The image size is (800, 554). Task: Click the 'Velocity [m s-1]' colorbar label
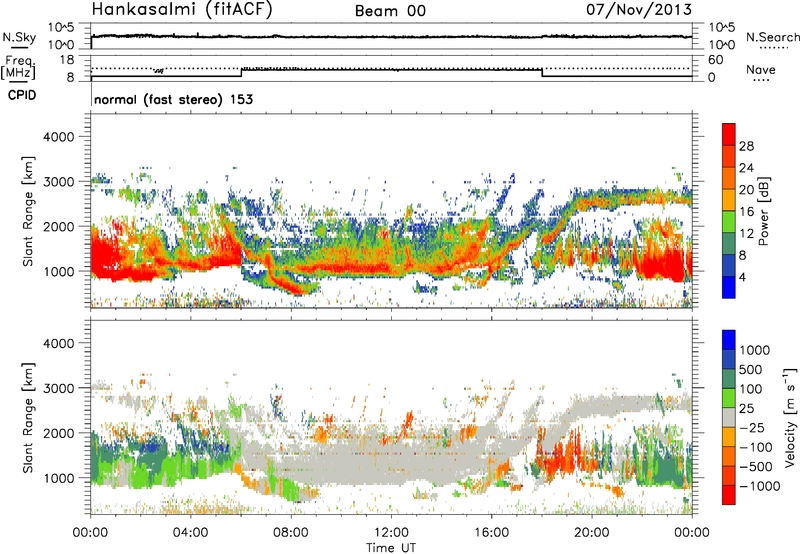(x=790, y=417)
